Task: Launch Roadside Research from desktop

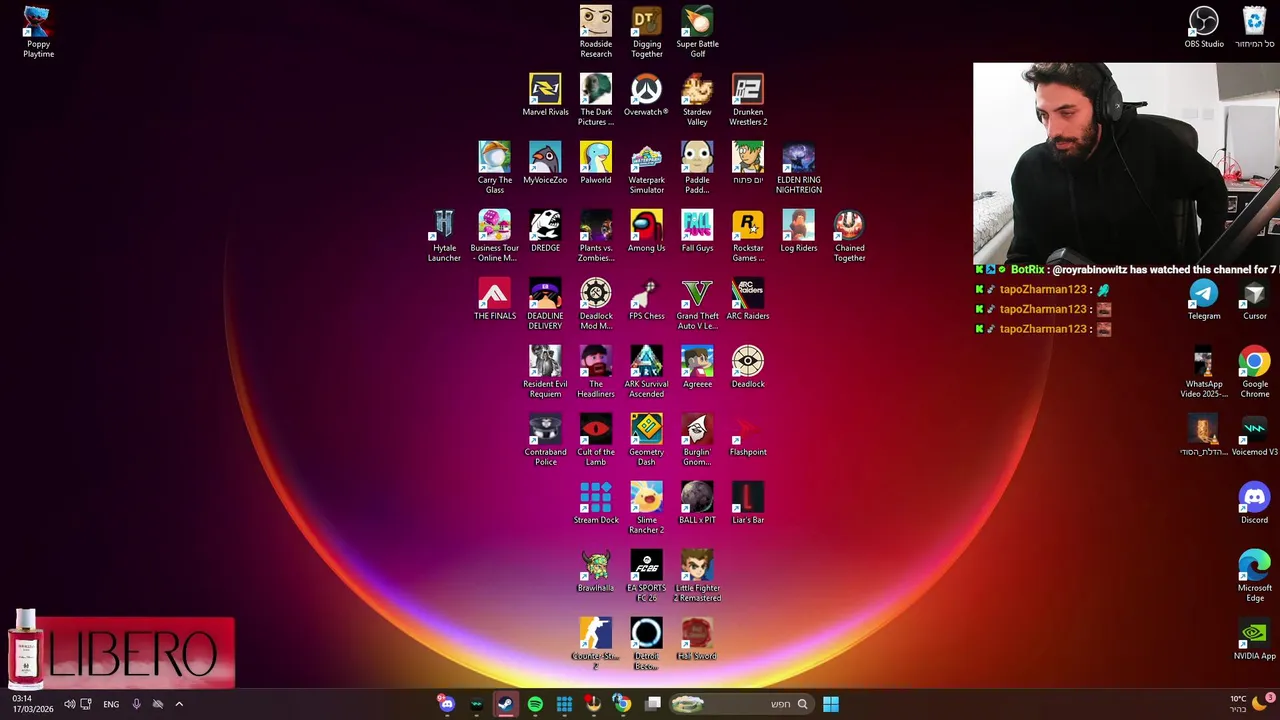Action: tap(596, 32)
